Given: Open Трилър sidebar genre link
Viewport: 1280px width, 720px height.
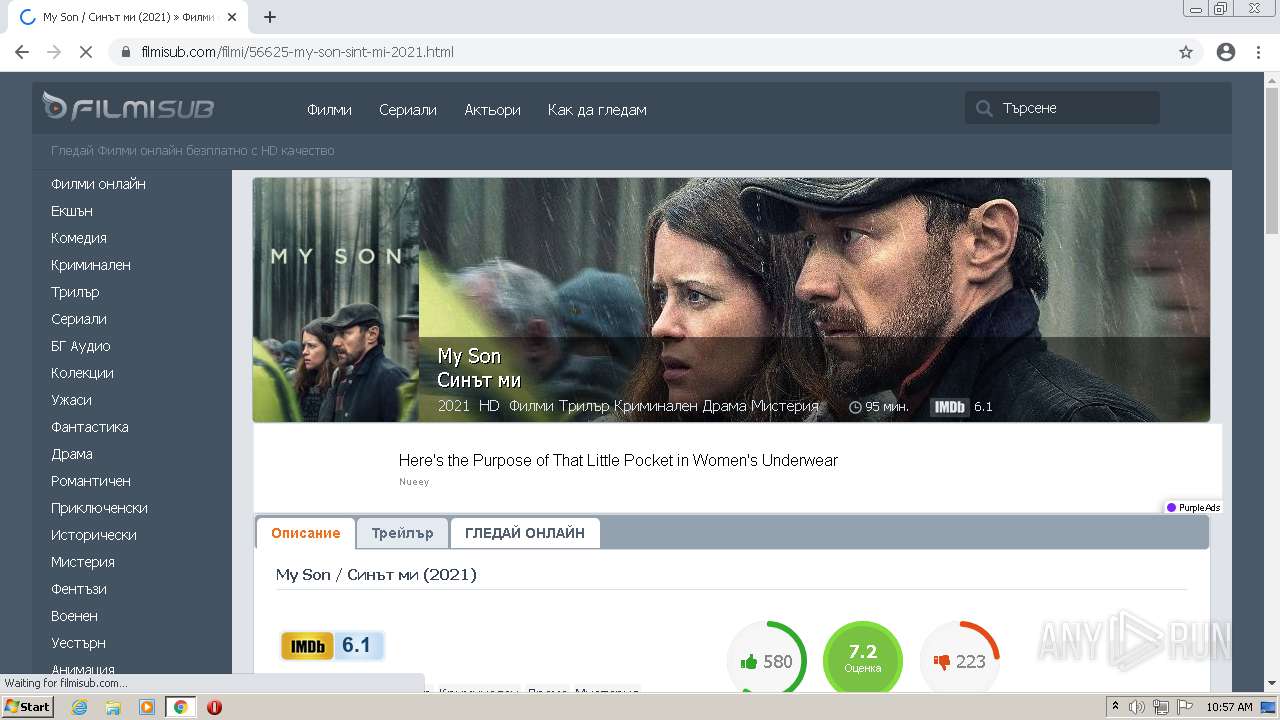Looking at the screenshot, I should coord(75,292).
